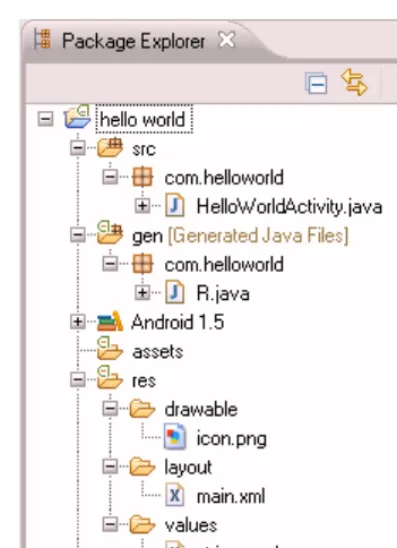Viewport: 397px width, 548px height.
Task: Click the main.xml file icon
Action: (175, 494)
